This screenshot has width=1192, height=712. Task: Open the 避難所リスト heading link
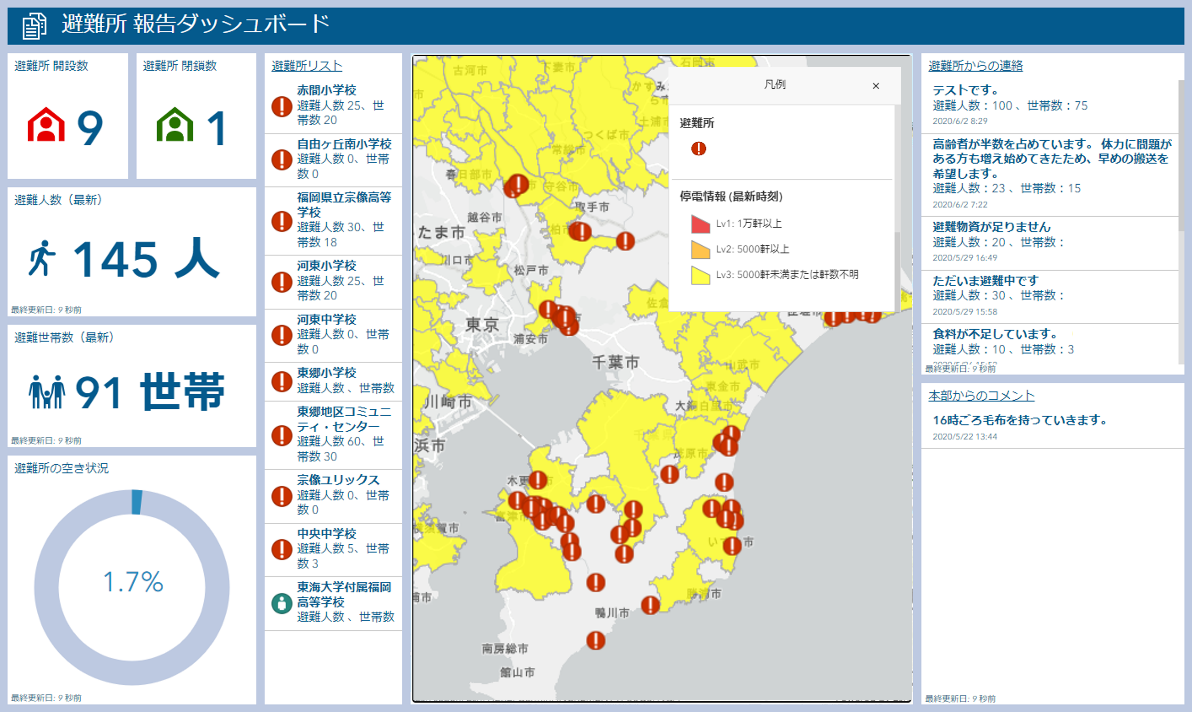[x=306, y=66]
